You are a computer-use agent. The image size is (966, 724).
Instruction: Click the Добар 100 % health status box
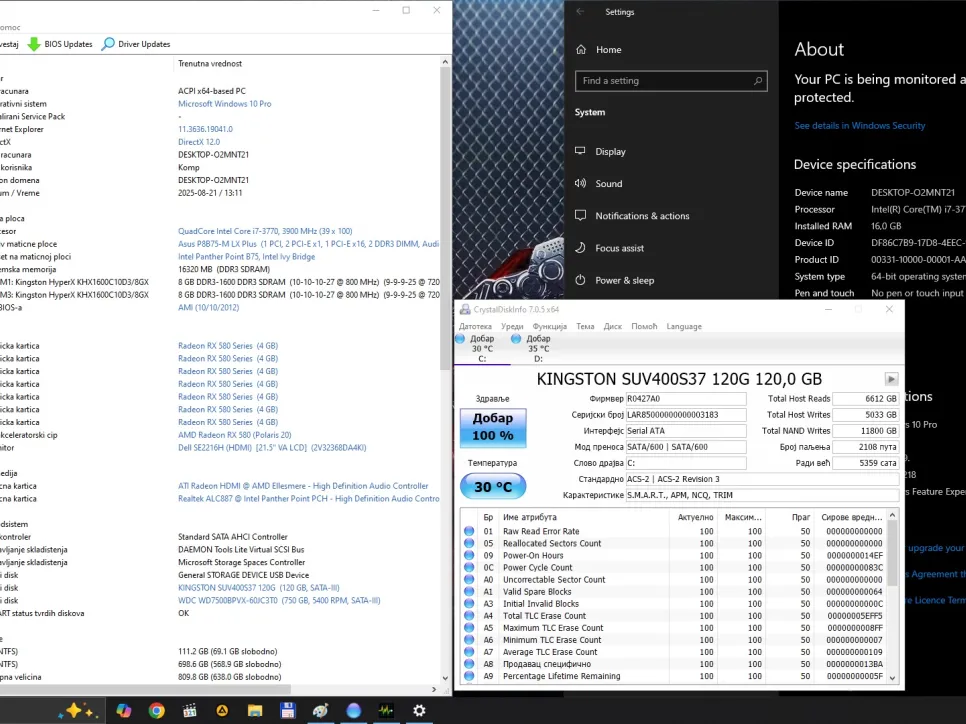(x=492, y=427)
